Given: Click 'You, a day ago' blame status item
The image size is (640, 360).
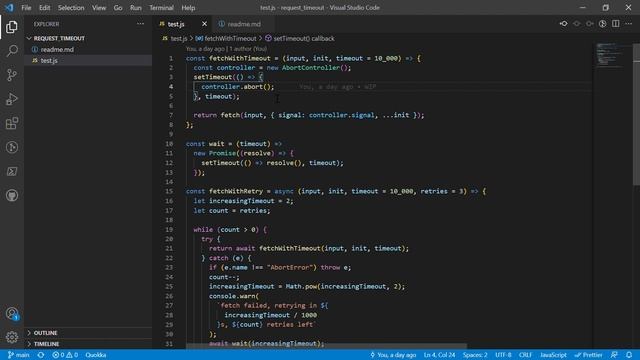Looking at the screenshot, I should coord(393,355).
